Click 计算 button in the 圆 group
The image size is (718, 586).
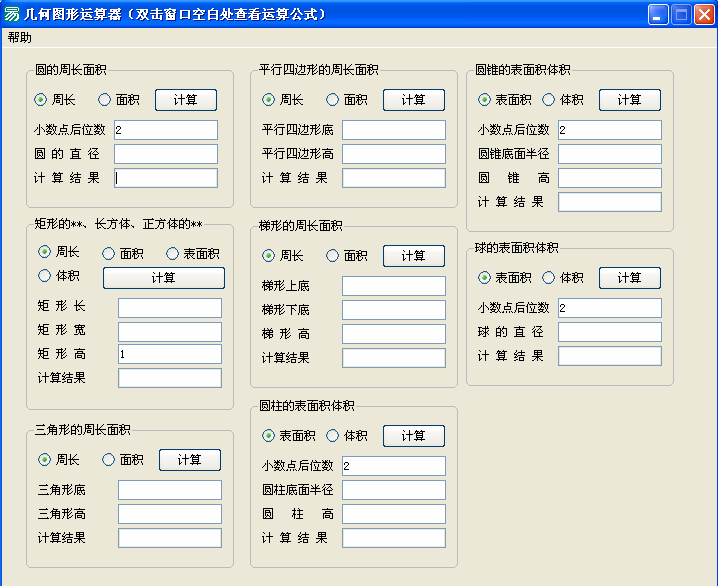point(186,100)
